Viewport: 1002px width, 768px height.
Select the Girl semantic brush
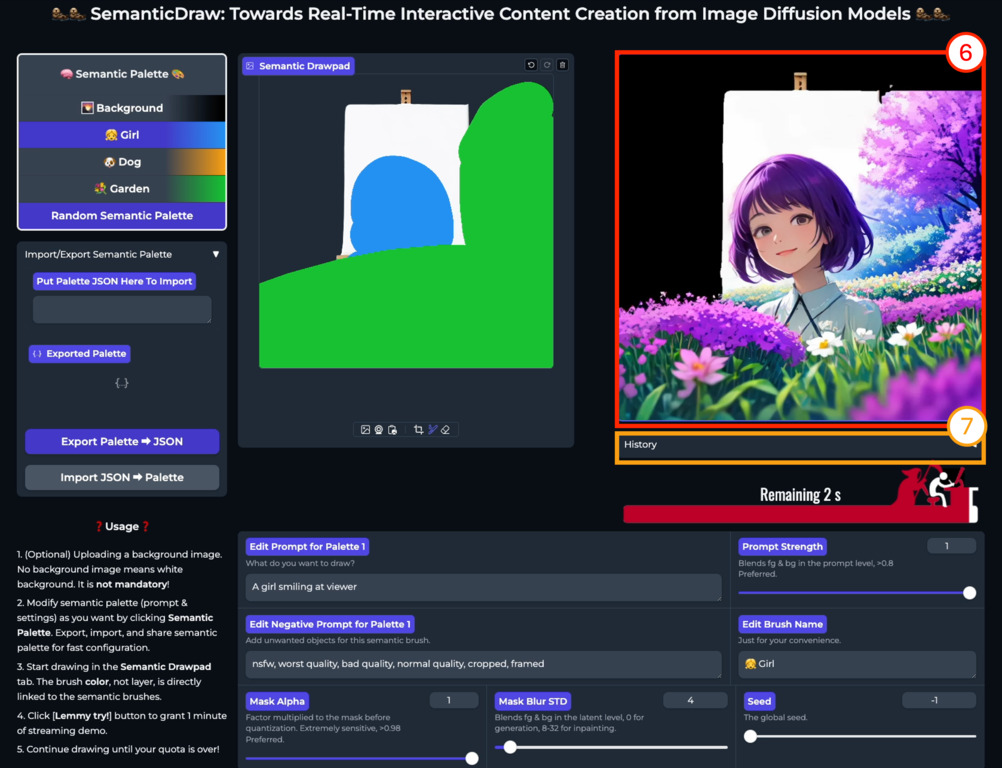pos(122,135)
